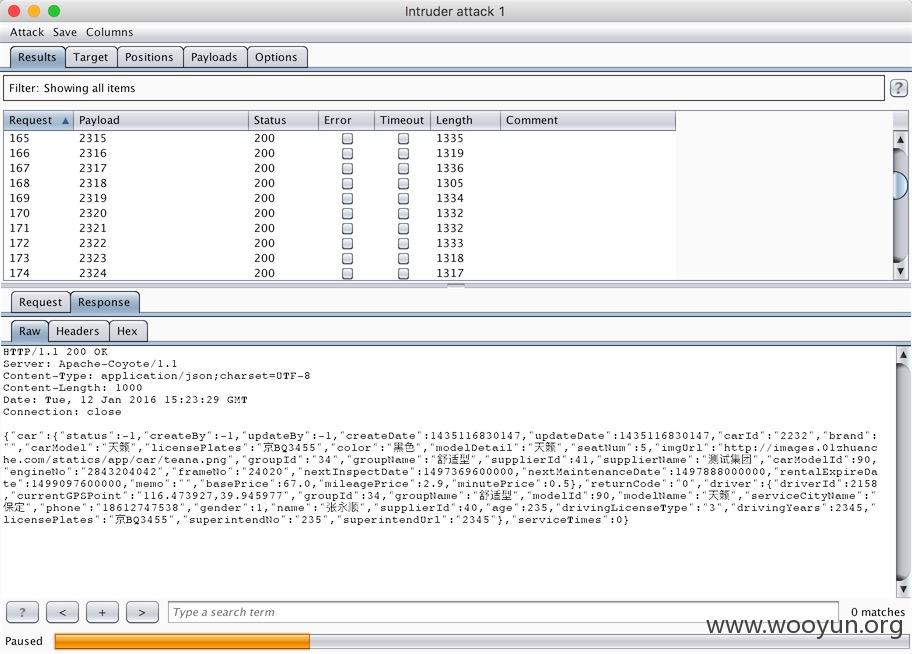
Task: Toggle Timeout checkbox for request 174
Action: coord(403,273)
